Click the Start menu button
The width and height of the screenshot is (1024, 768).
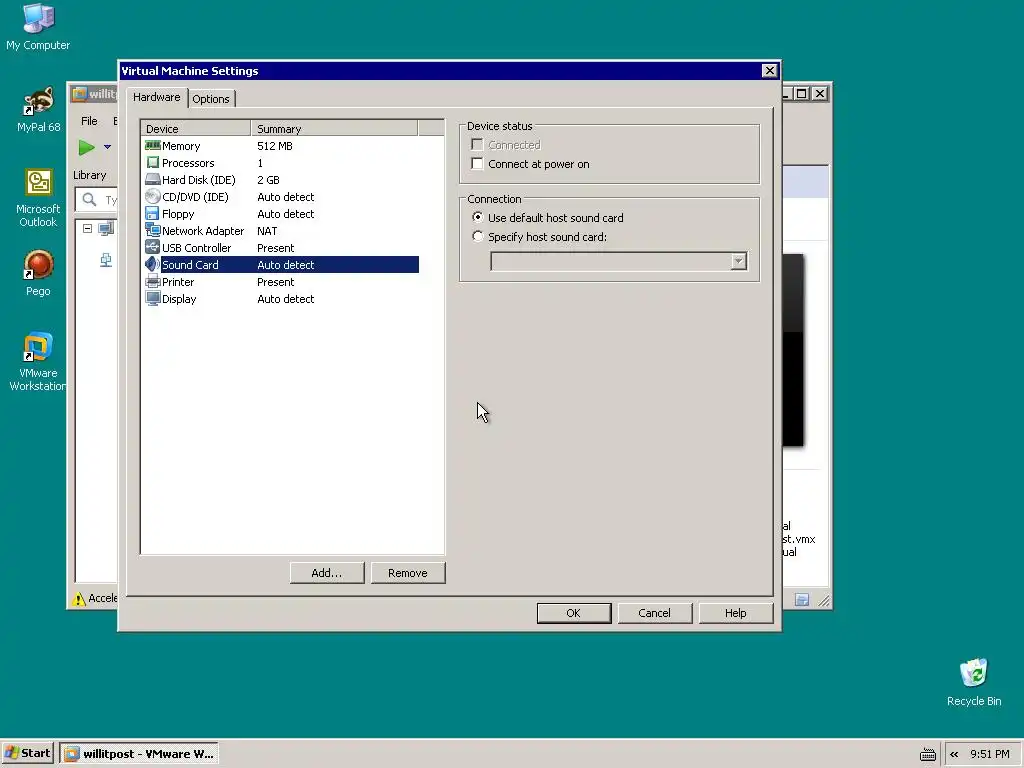[27, 754]
